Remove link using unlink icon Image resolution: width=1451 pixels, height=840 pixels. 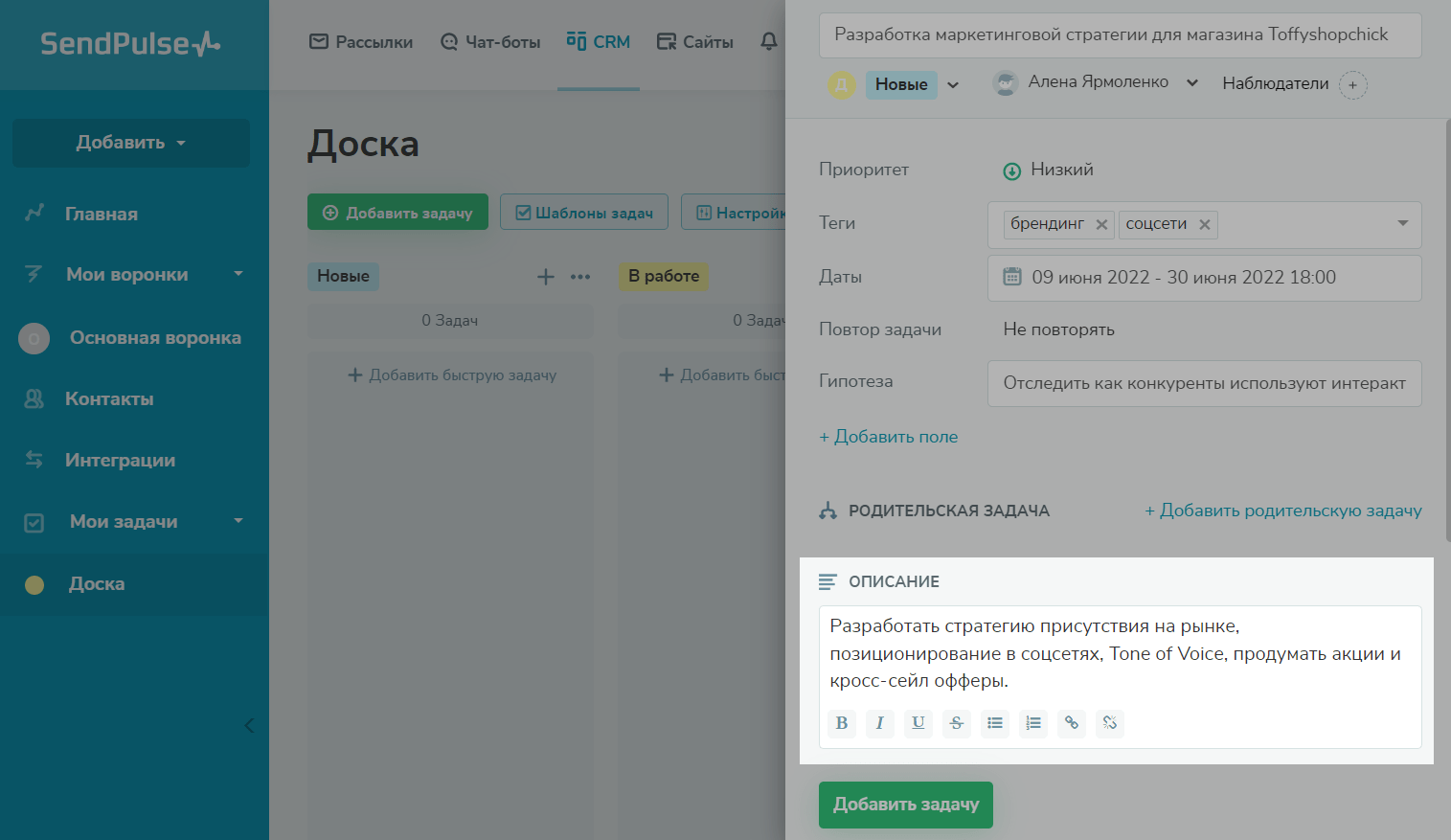(1110, 723)
